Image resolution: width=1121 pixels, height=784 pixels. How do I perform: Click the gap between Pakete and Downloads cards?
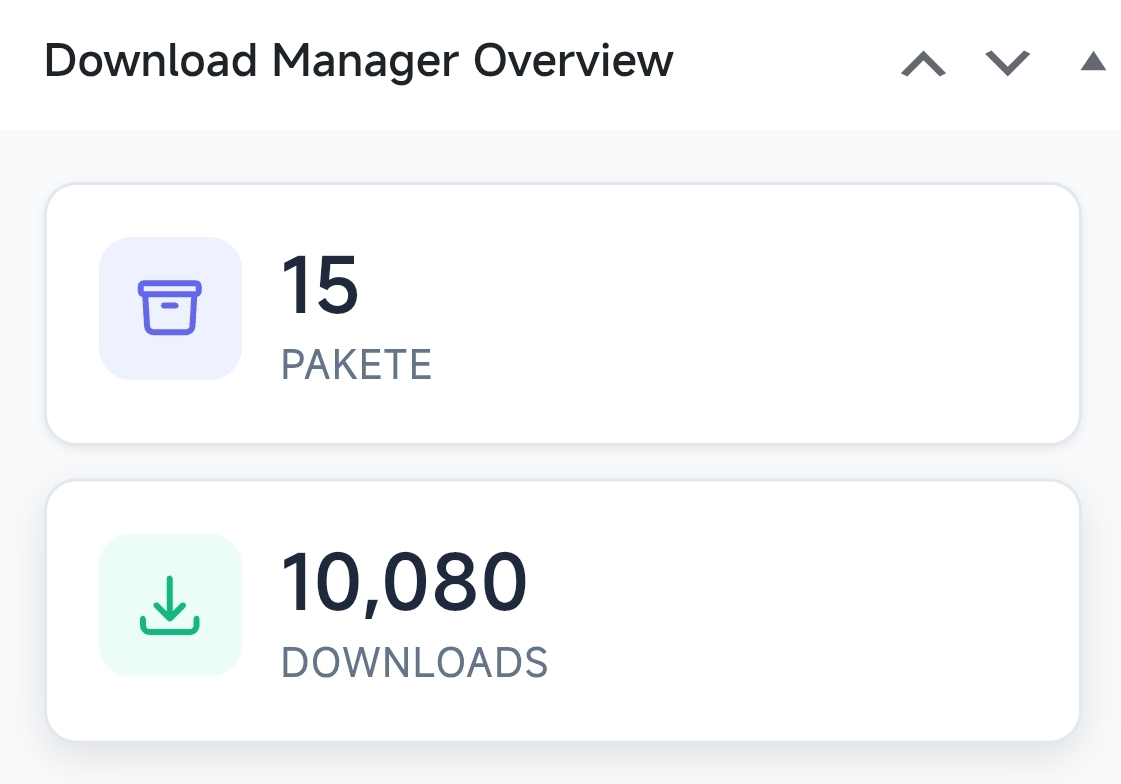(562, 462)
